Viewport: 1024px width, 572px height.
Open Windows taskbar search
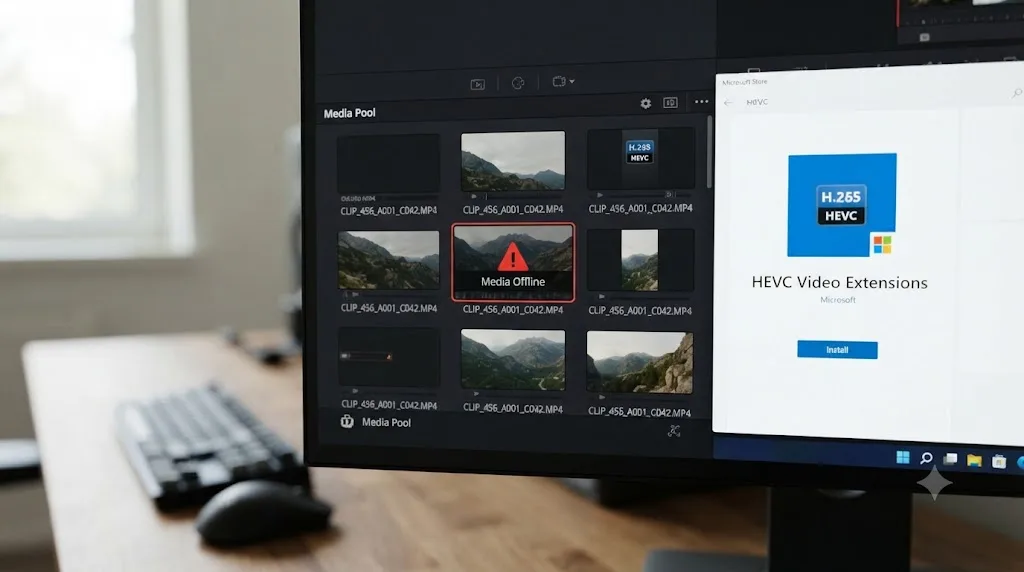926,458
